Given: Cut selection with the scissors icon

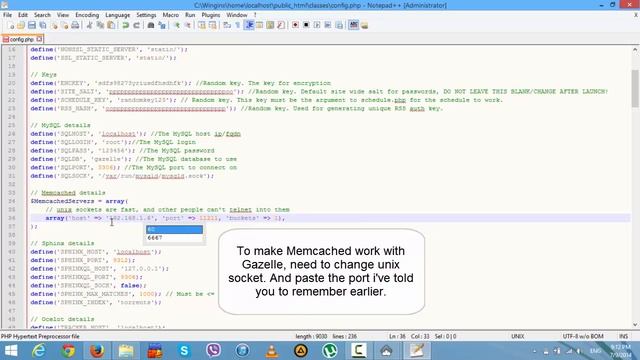Looking at the screenshot, I should (x=89, y=25).
